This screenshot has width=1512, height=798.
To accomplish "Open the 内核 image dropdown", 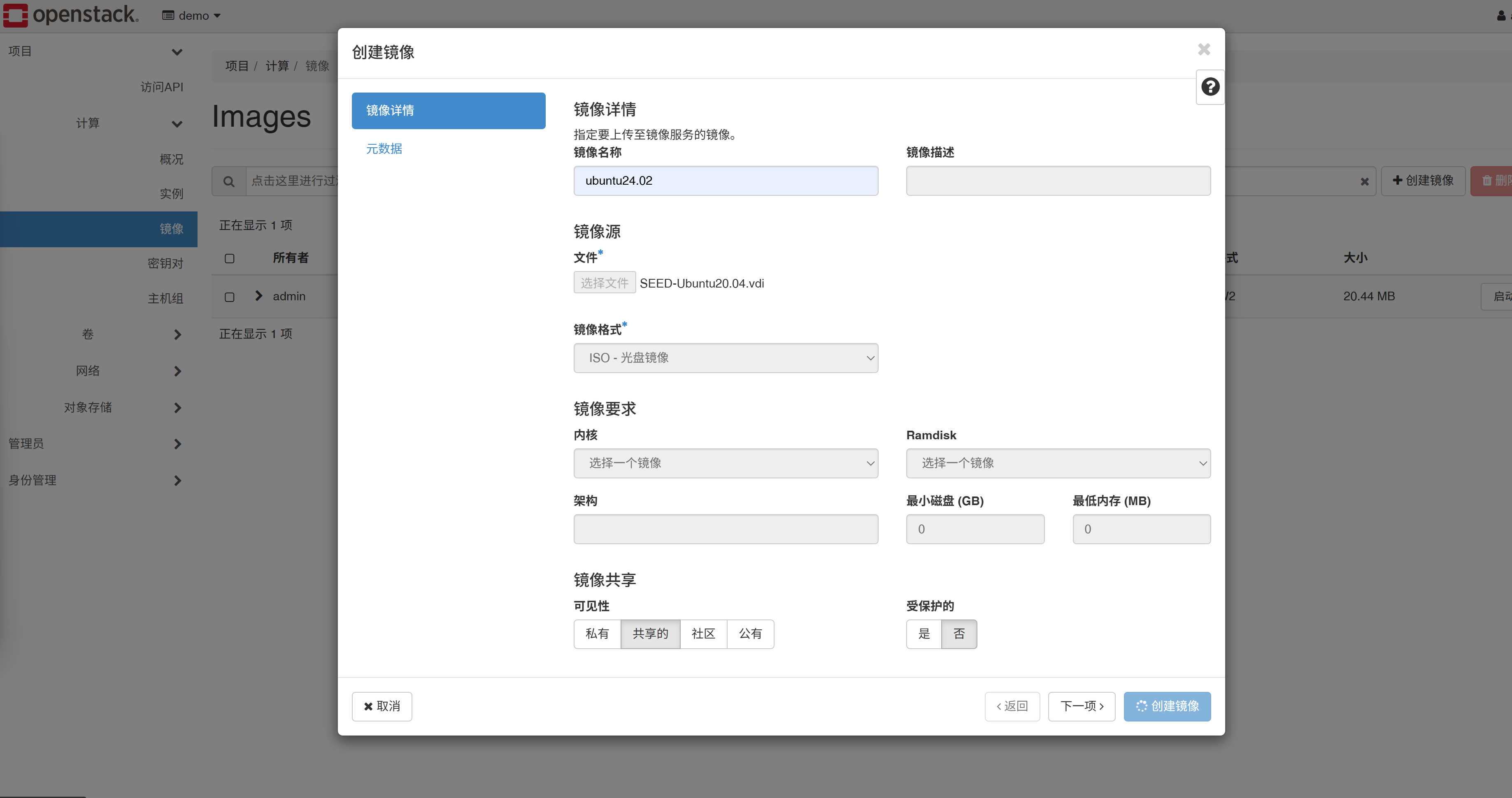I will click(x=726, y=463).
